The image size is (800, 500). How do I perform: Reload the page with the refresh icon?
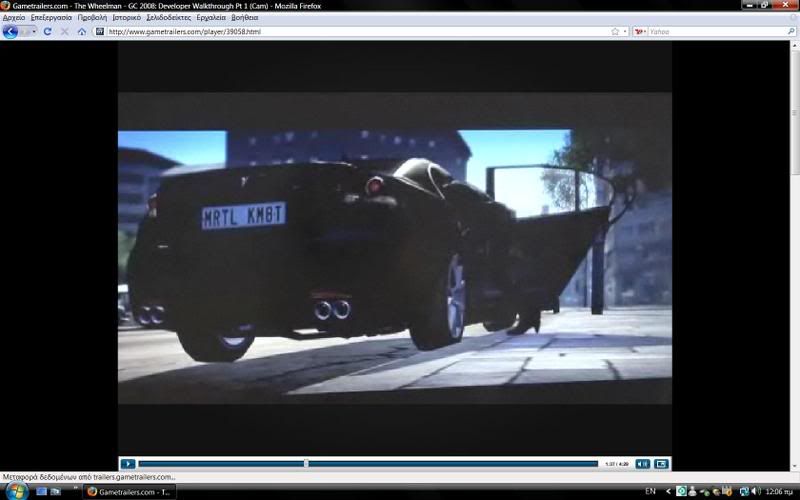47,32
